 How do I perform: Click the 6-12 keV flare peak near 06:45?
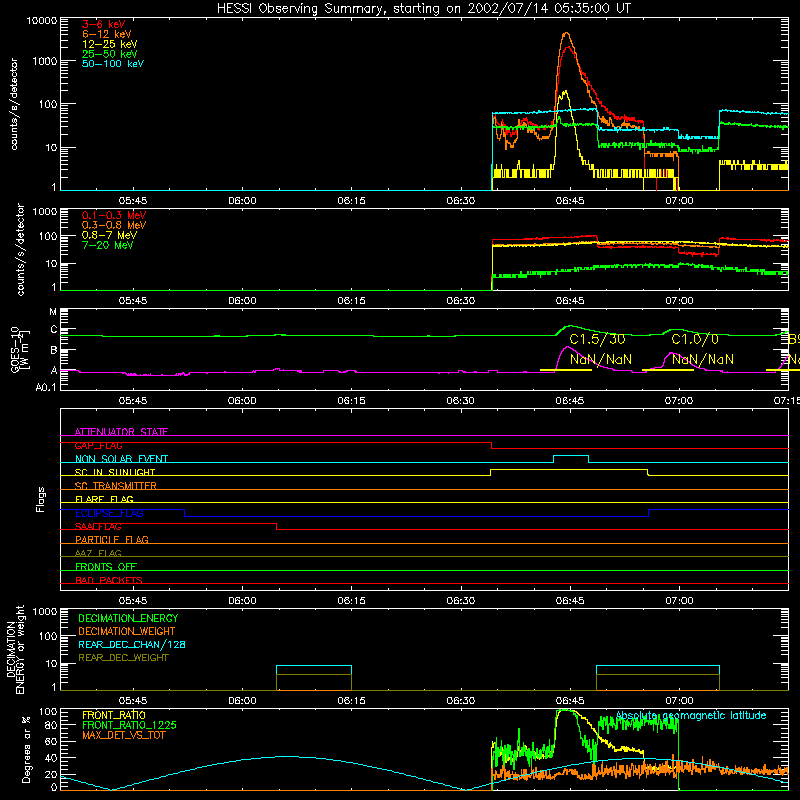coord(566,34)
